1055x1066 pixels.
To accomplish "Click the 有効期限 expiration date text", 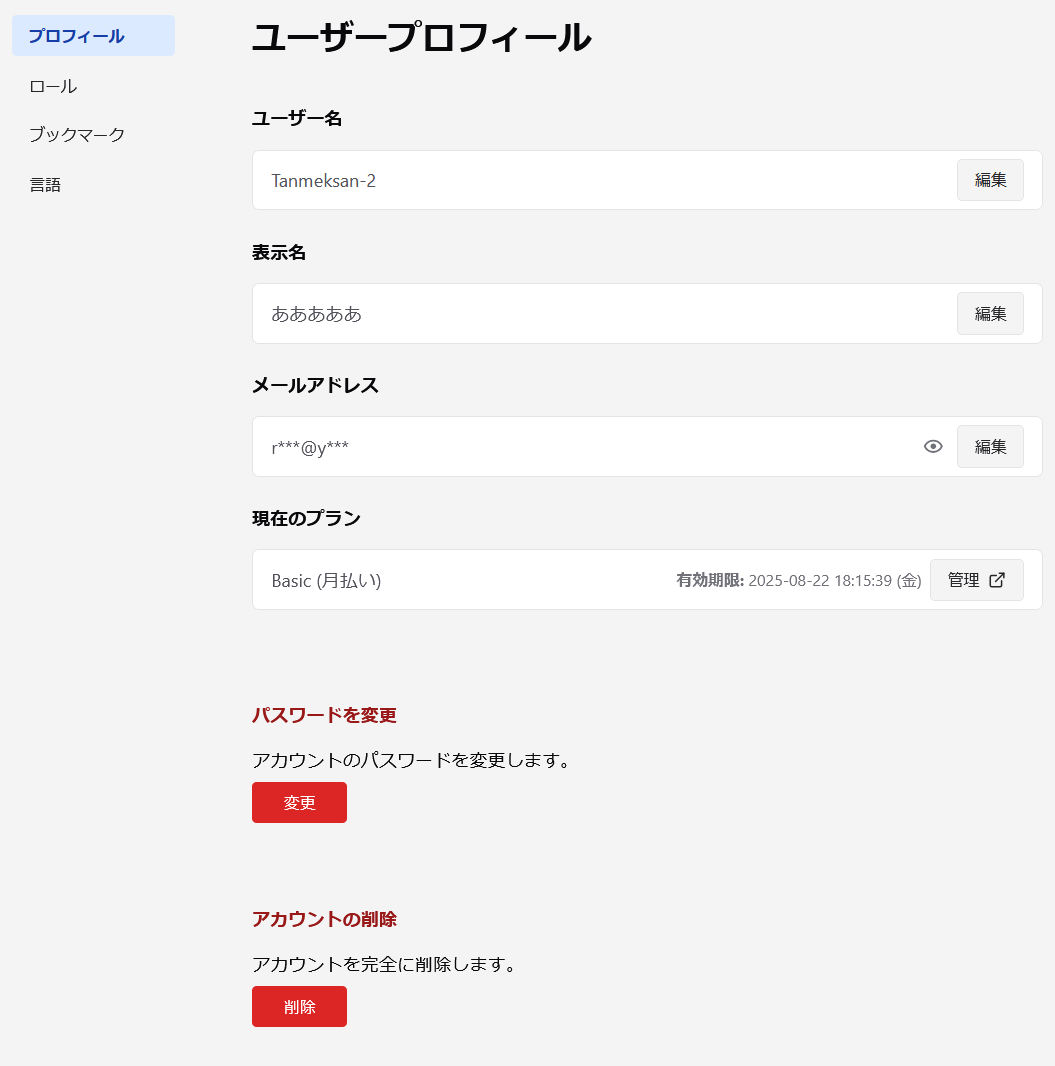I will pos(798,579).
